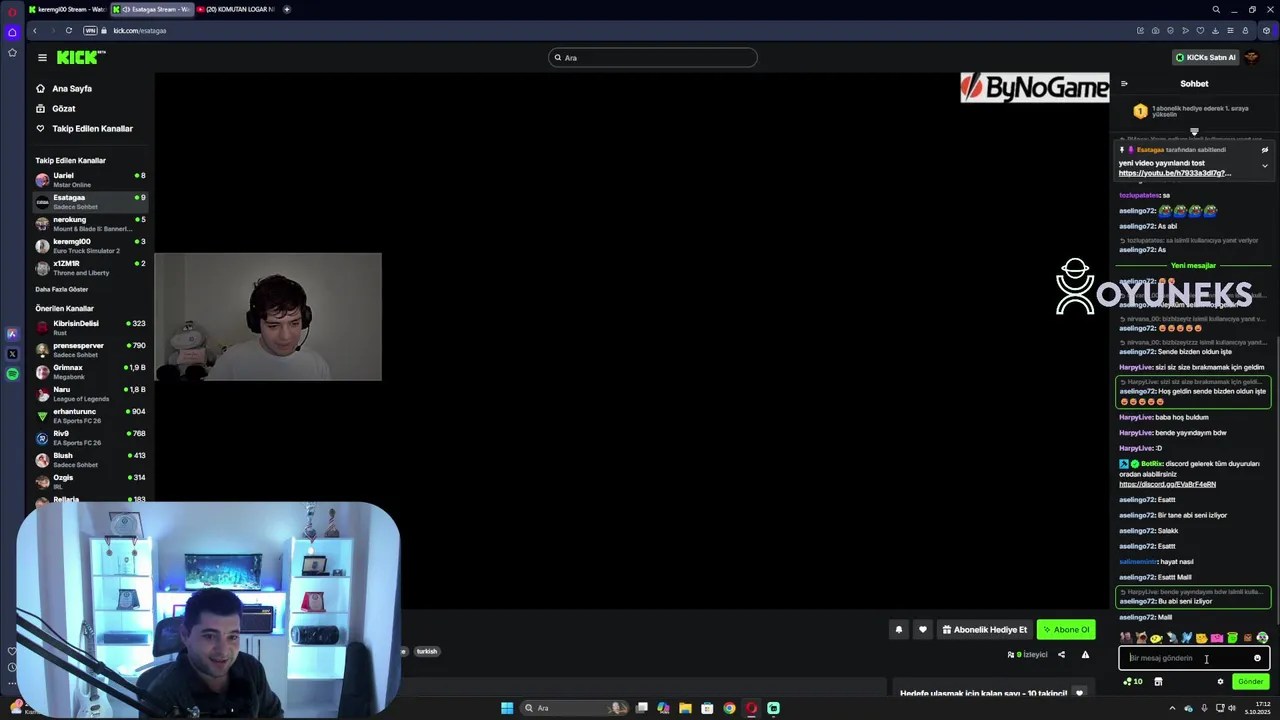Click the report warning triangle icon
Viewport: 1280px width, 720px height.
click(x=1085, y=655)
